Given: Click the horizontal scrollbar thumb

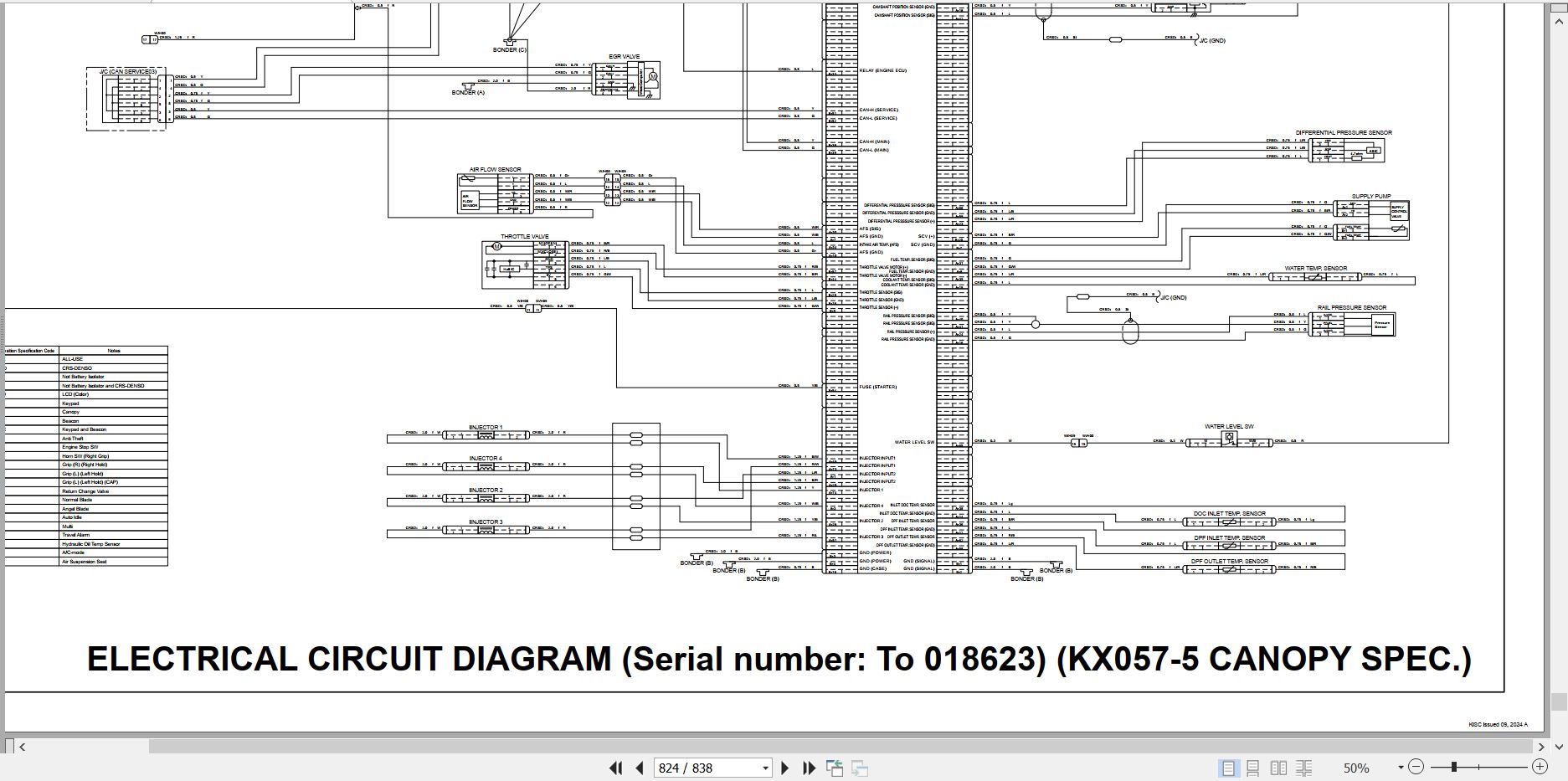Looking at the screenshot, I should (839, 746).
